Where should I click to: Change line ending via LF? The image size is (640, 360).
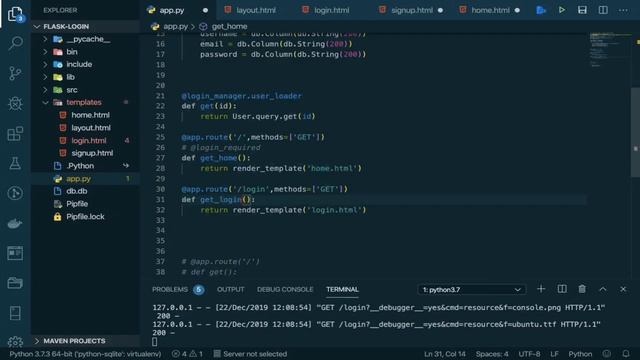[x=554, y=354]
